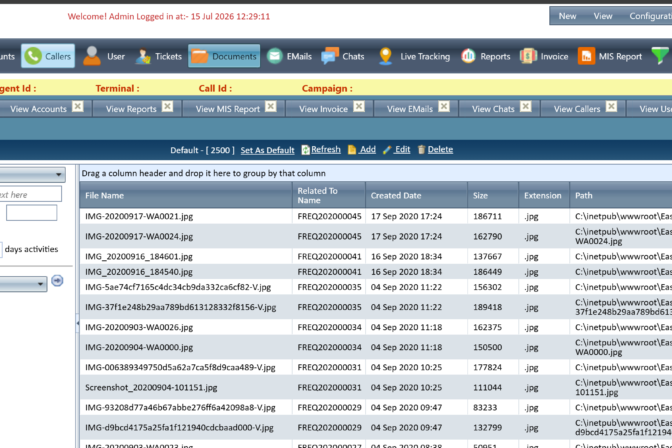Select file IMG-20200917-WA0024.jpg
The image size is (672, 448).
coord(139,236)
